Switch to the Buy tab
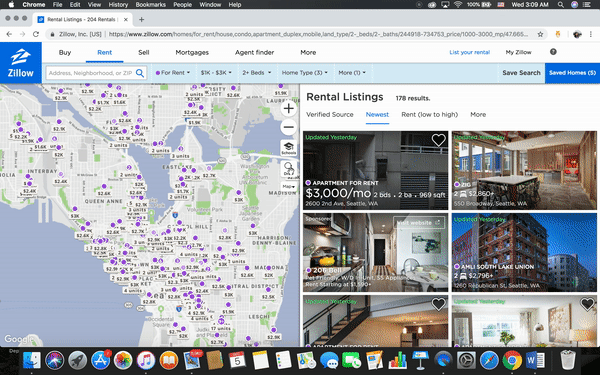 coord(65,52)
